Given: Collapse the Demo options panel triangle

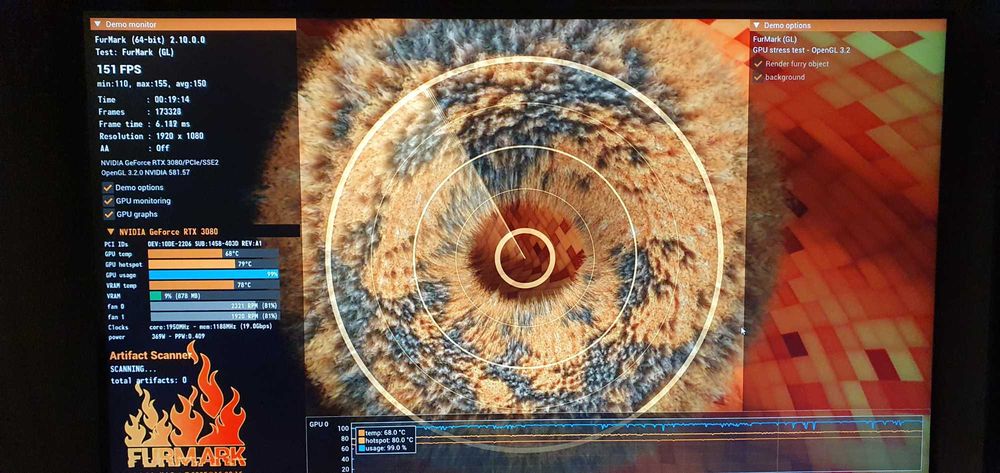Looking at the screenshot, I should pyautogui.click(x=756, y=25).
